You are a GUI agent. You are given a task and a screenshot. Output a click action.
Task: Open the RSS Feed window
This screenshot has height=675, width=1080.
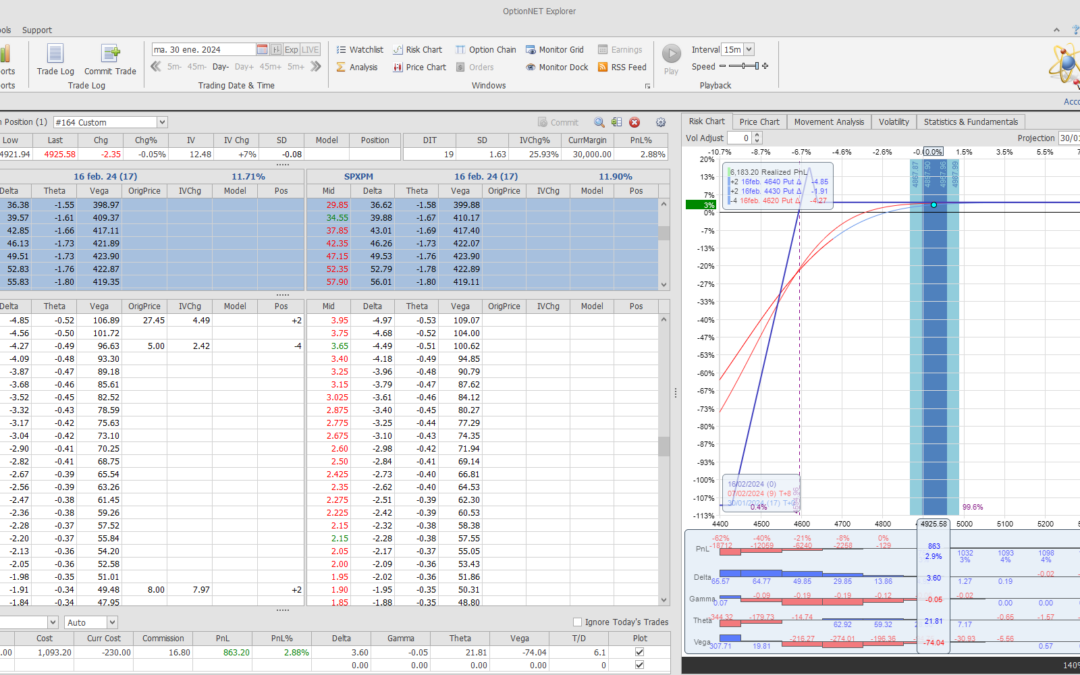point(621,67)
